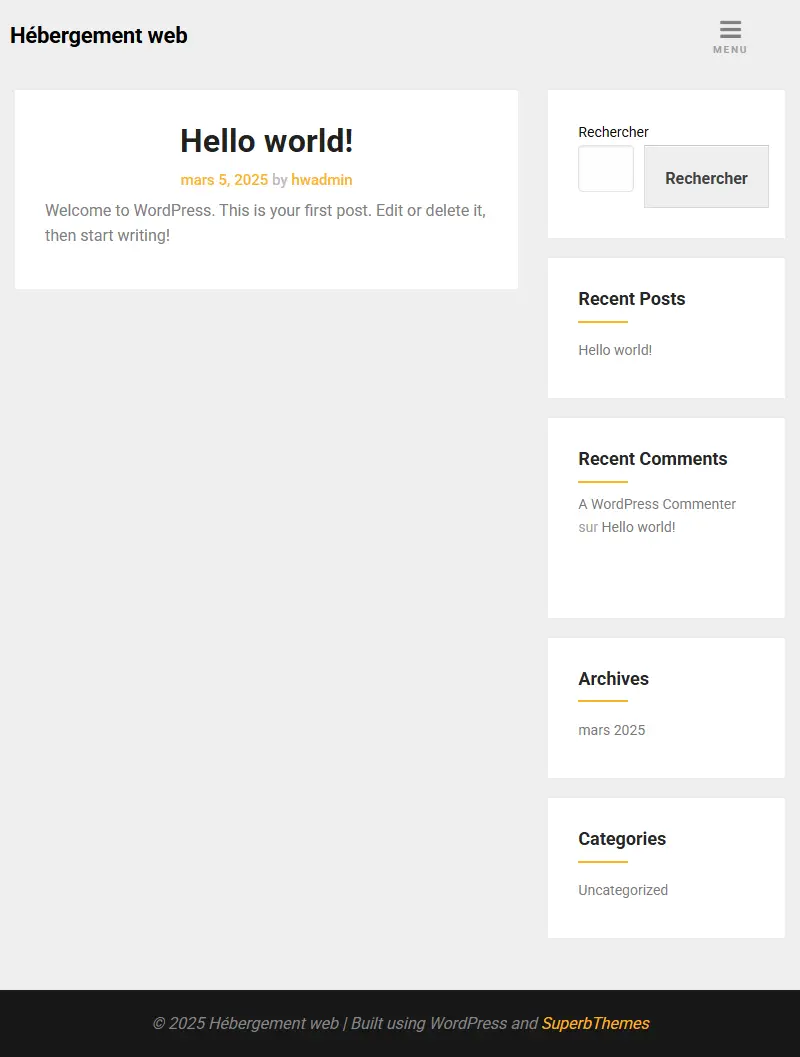View author hwadmin's posts
800x1057 pixels.
tap(321, 180)
